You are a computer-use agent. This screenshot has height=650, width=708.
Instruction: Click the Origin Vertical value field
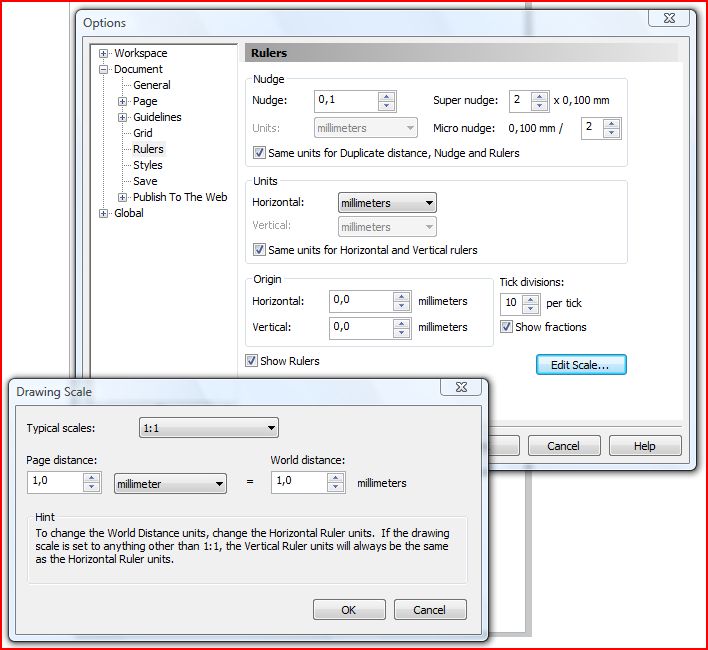[x=361, y=328]
